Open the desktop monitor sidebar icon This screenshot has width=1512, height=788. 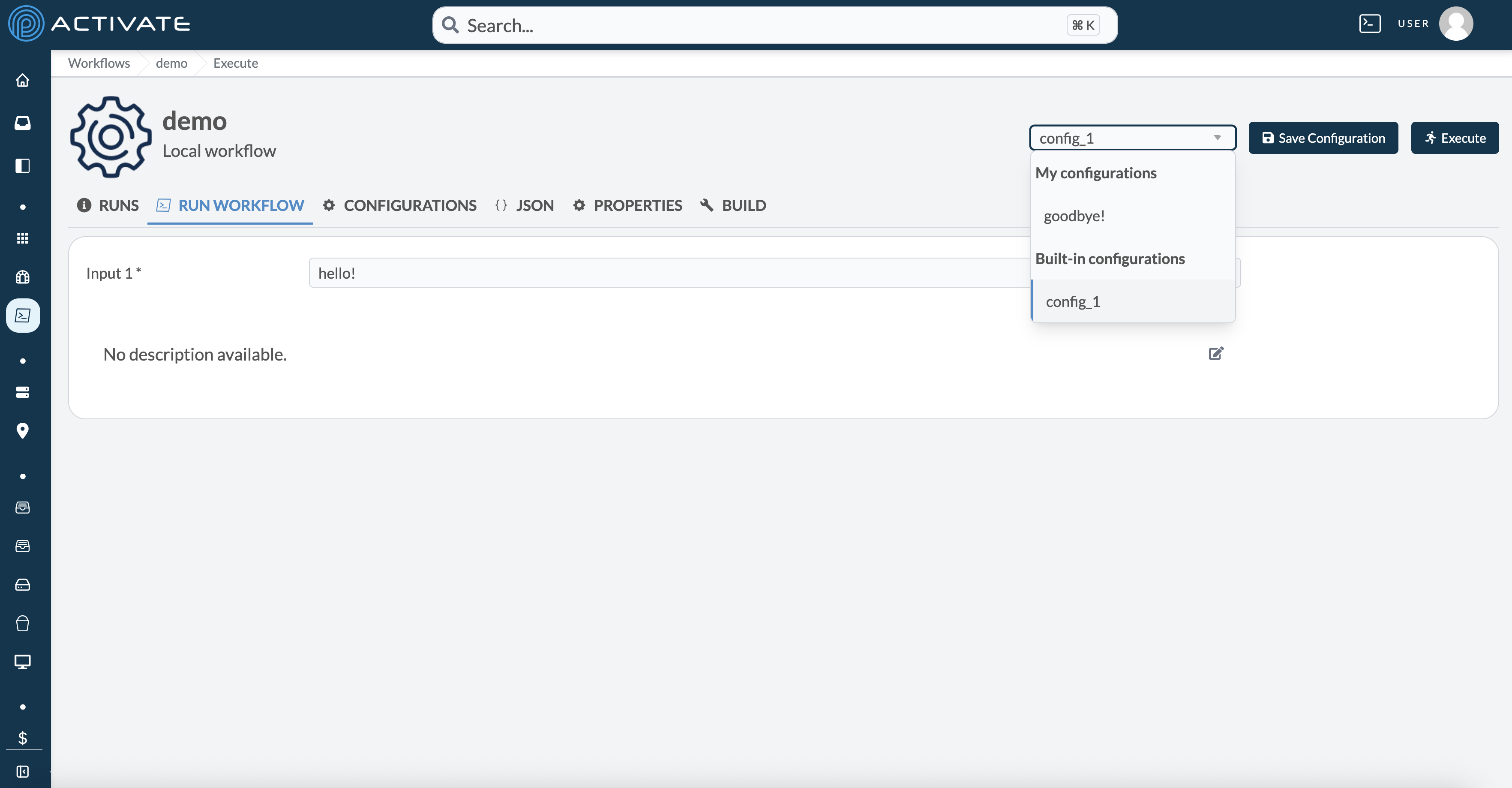point(22,662)
